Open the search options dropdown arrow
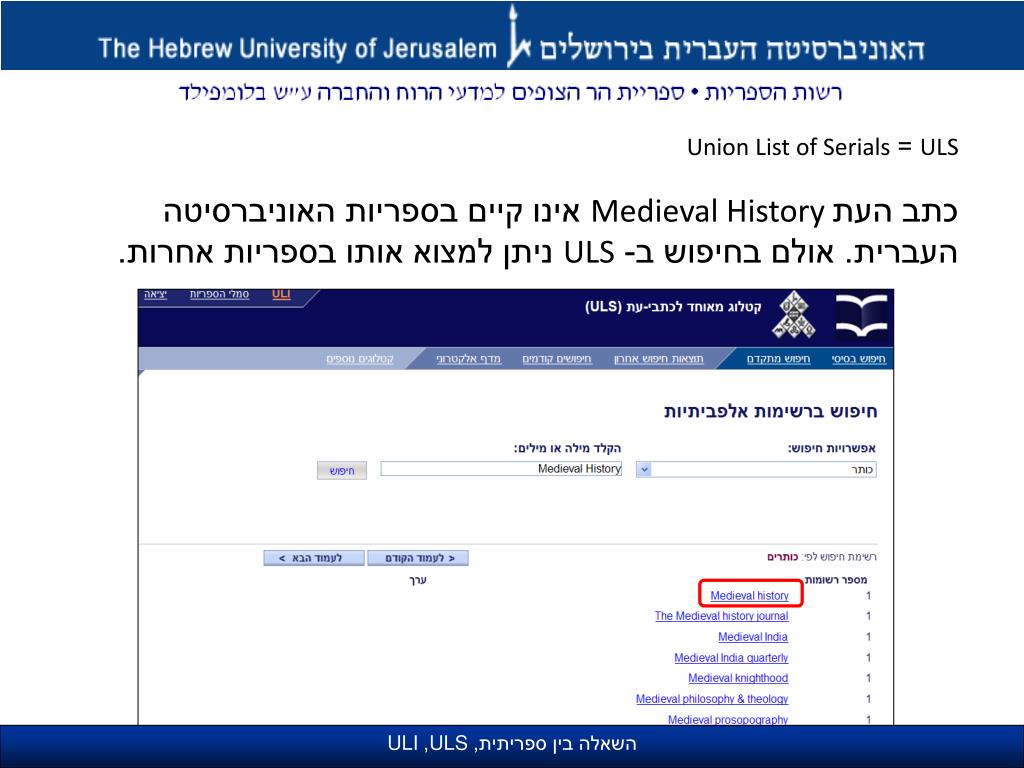1024x768 pixels. [644, 469]
